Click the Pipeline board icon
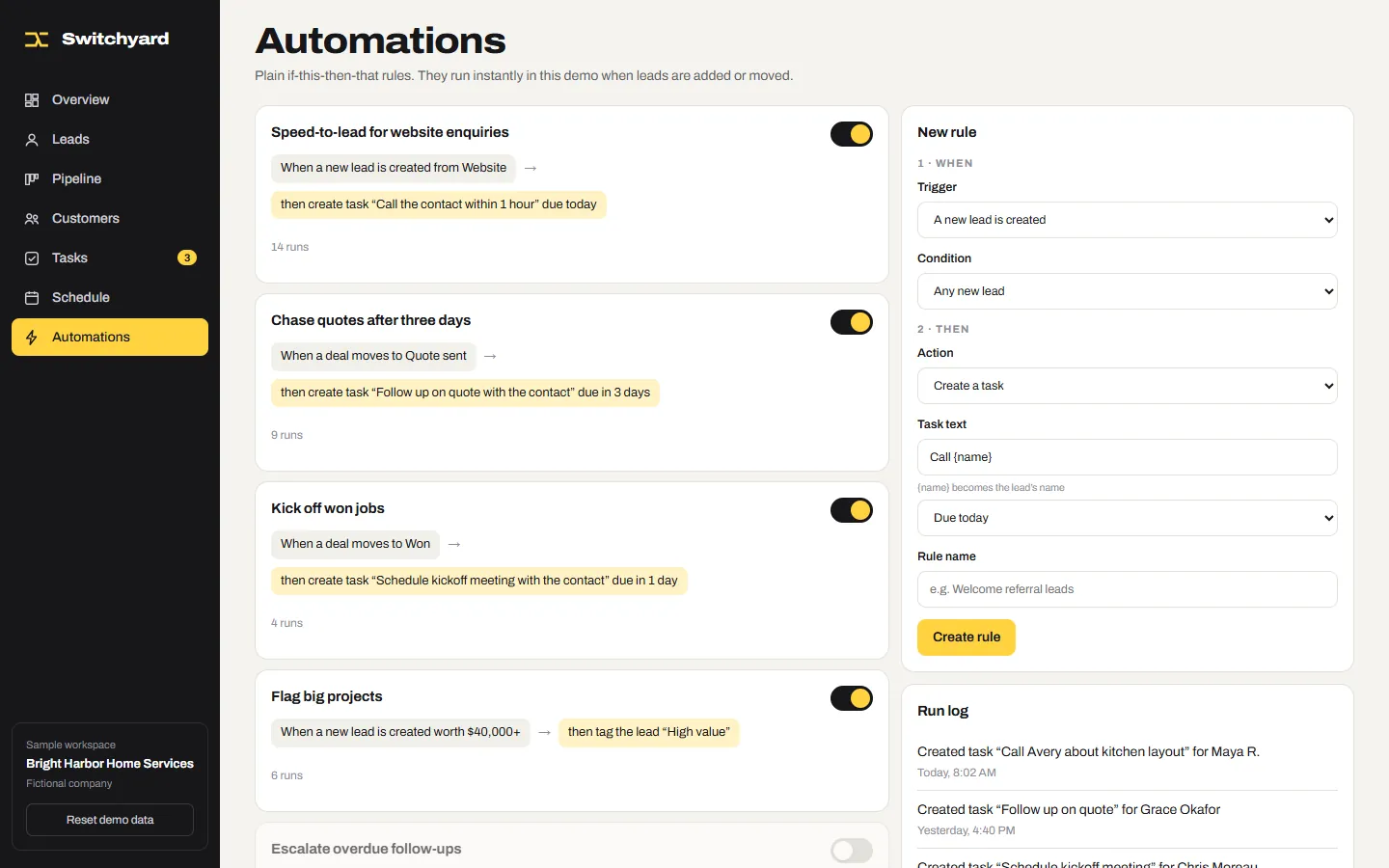This screenshot has height=868, width=1389. [32, 179]
